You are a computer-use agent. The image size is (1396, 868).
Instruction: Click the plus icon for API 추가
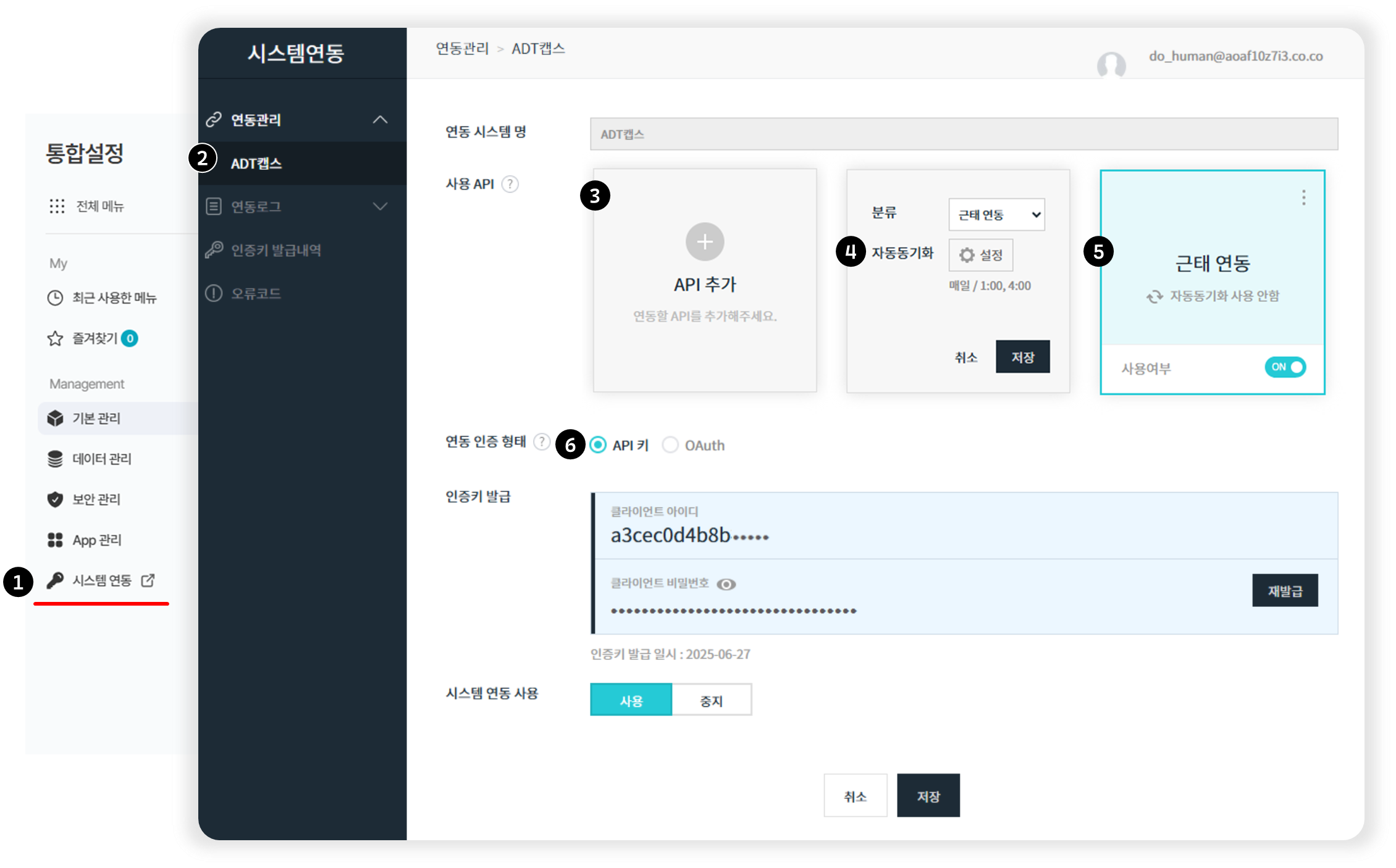pos(705,241)
